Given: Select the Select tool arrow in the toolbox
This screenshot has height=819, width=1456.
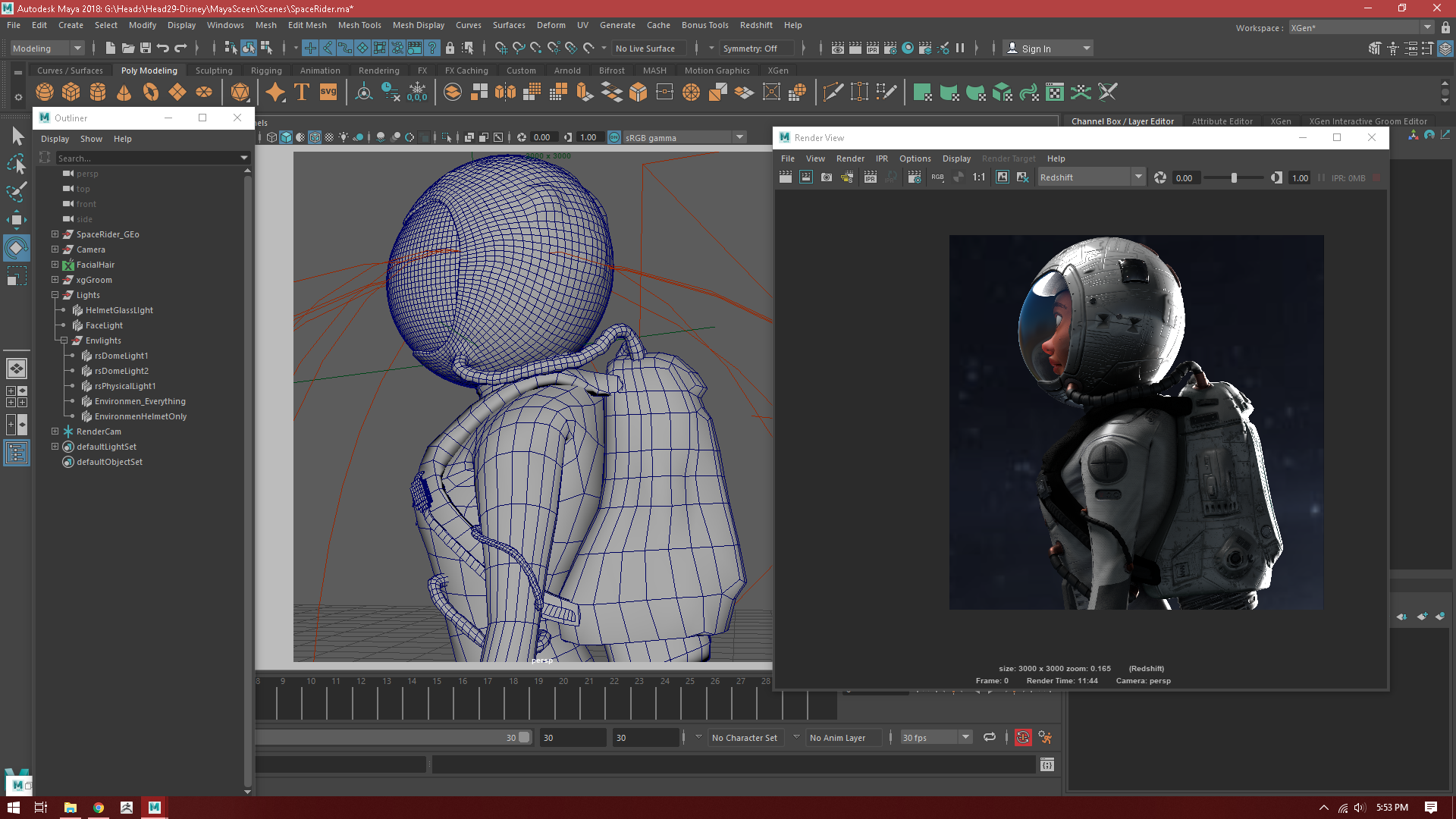Looking at the screenshot, I should (x=17, y=136).
